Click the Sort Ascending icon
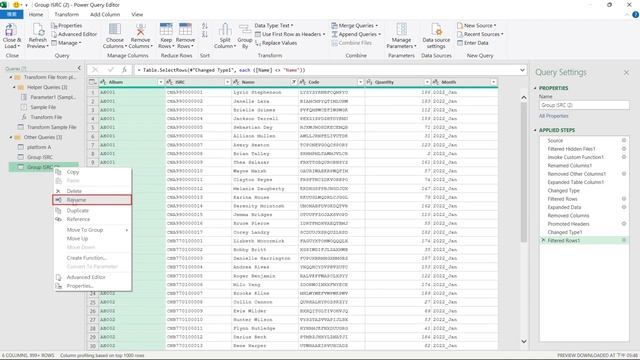This screenshot has width=640, height=360. (x=204, y=26)
